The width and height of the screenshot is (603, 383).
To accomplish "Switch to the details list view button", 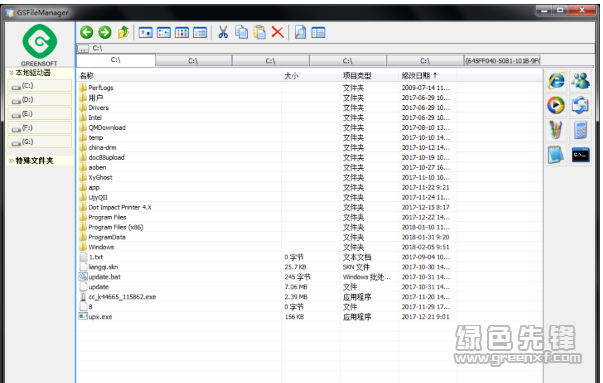I will pyautogui.click(x=200, y=33).
